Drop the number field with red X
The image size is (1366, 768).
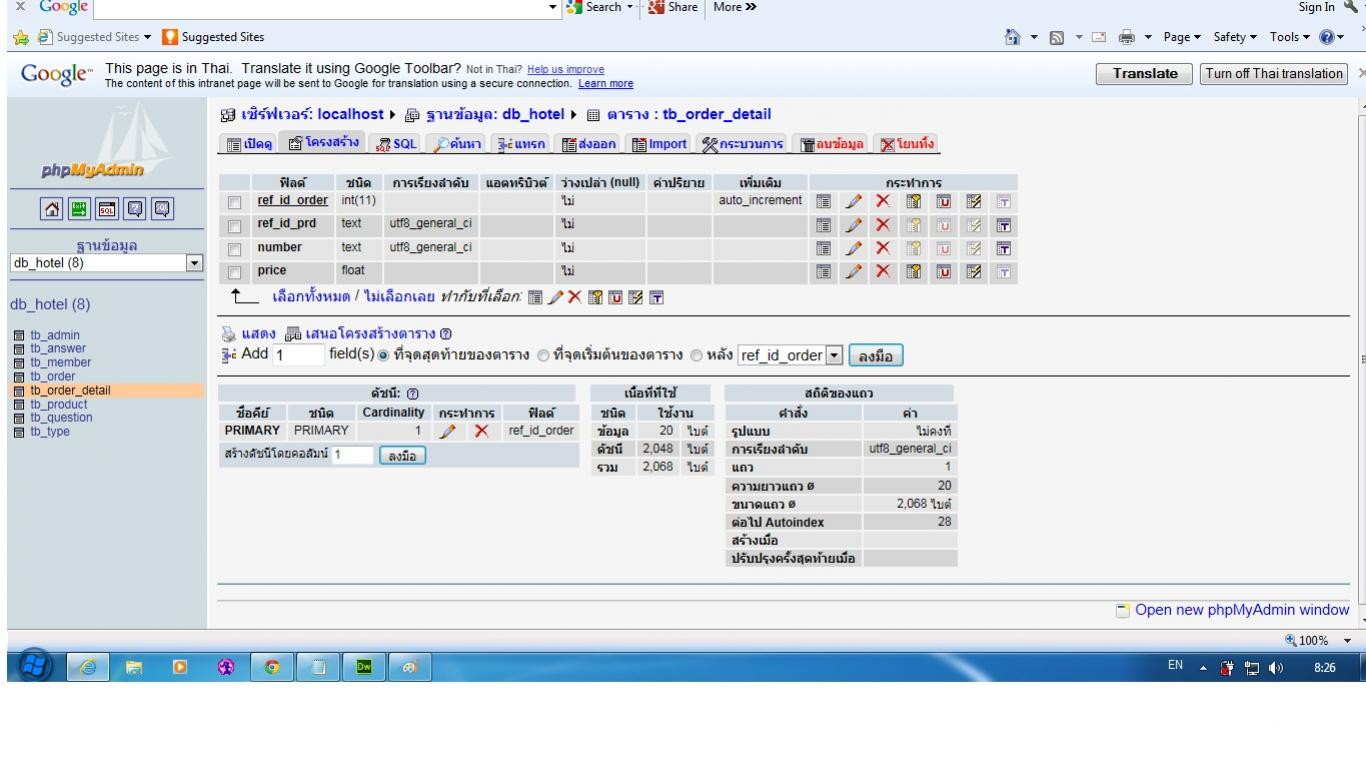[x=883, y=247]
